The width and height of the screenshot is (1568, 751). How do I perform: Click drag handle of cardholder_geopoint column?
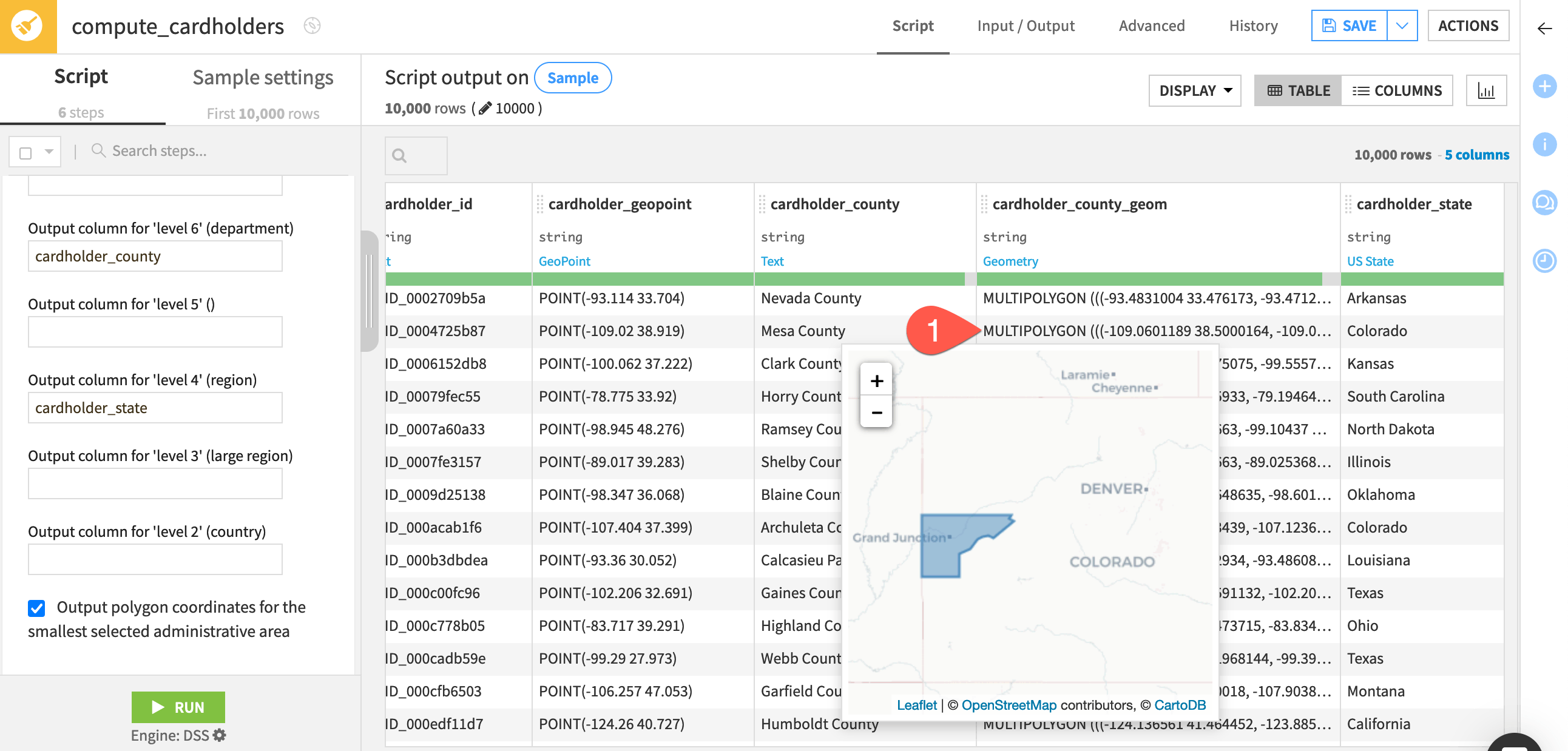(x=539, y=204)
